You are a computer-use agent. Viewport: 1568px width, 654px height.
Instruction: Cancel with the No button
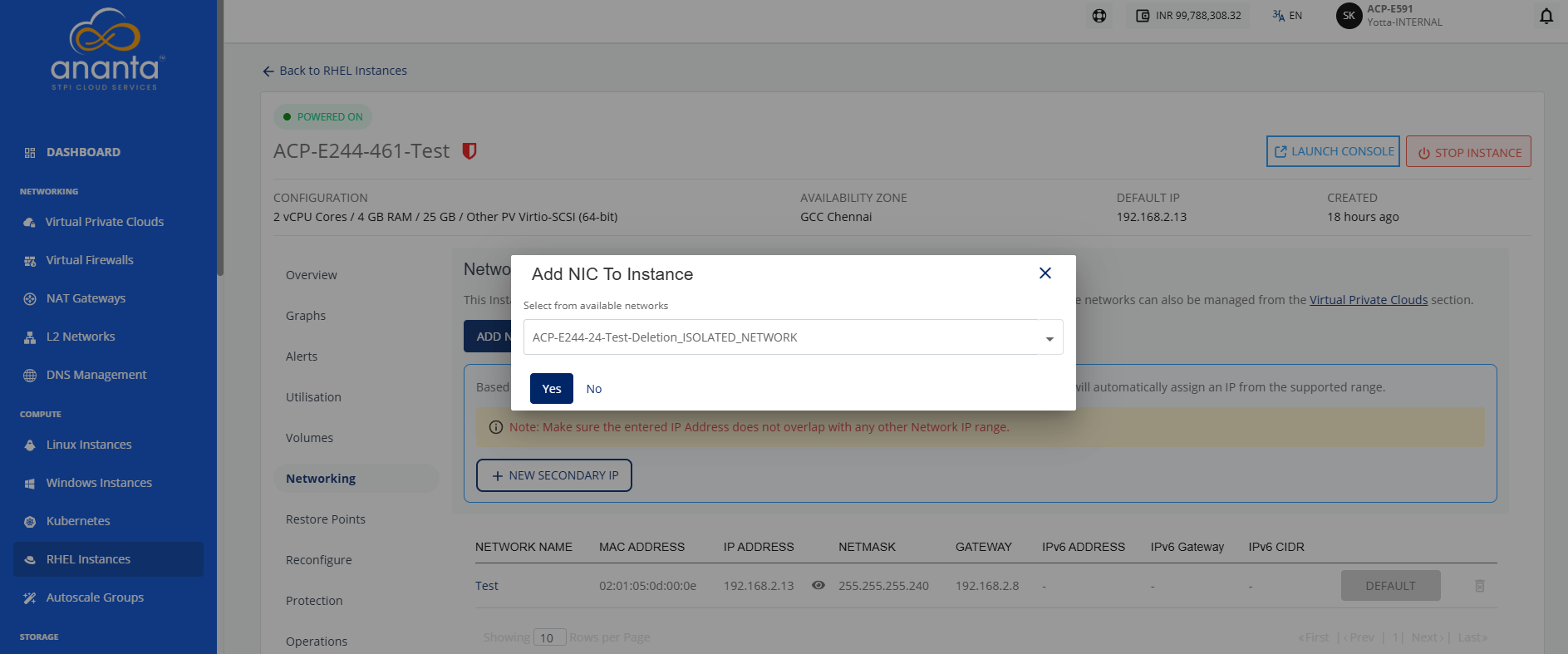pyautogui.click(x=593, y=389)
